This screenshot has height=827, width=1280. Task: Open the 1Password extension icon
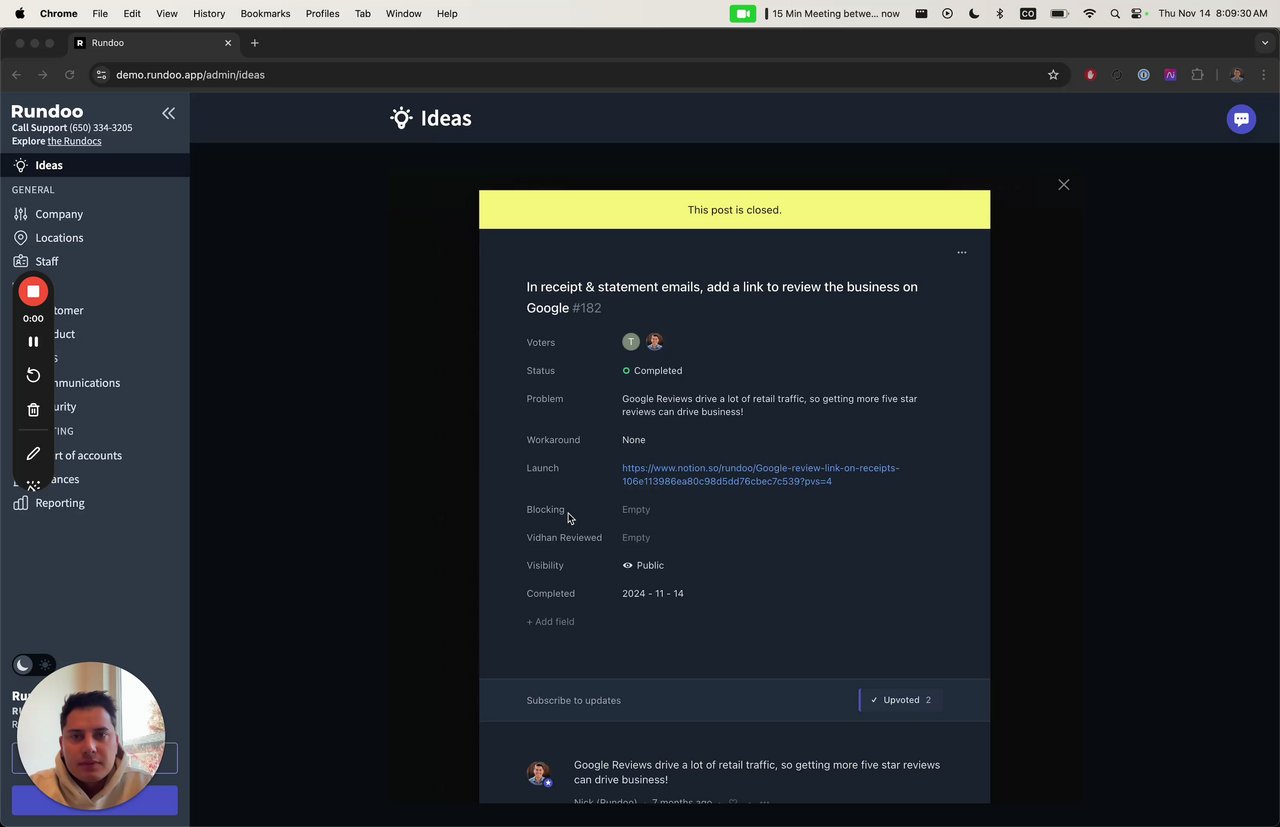pyautogui.click(x=1143, y=75)
